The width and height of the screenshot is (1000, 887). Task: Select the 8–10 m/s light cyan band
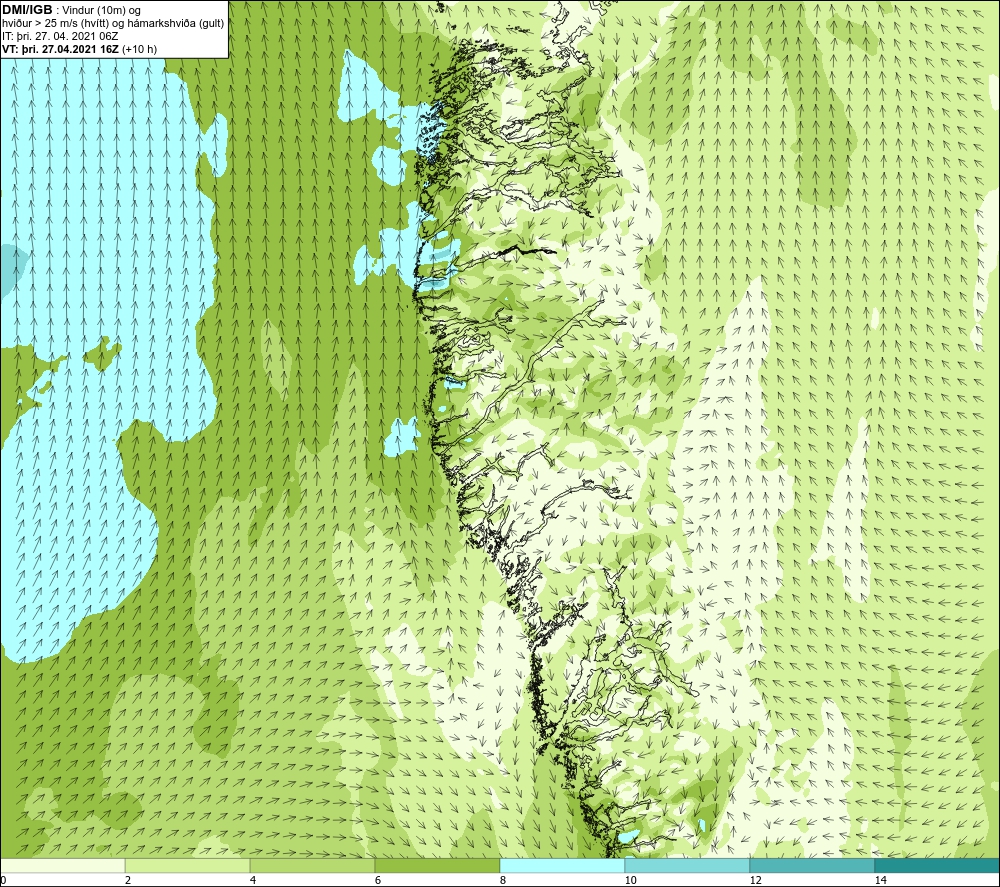(562, 865)
